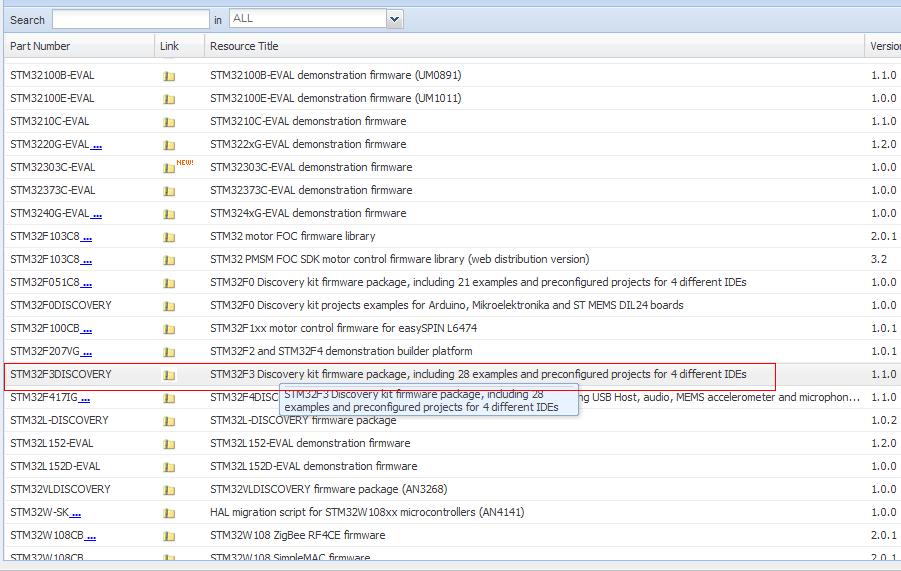The width and height of the screenshot is (901, 571).
Task: Select 'STM32L152-EVAL demonstration firmware' title
Action: 310,443
